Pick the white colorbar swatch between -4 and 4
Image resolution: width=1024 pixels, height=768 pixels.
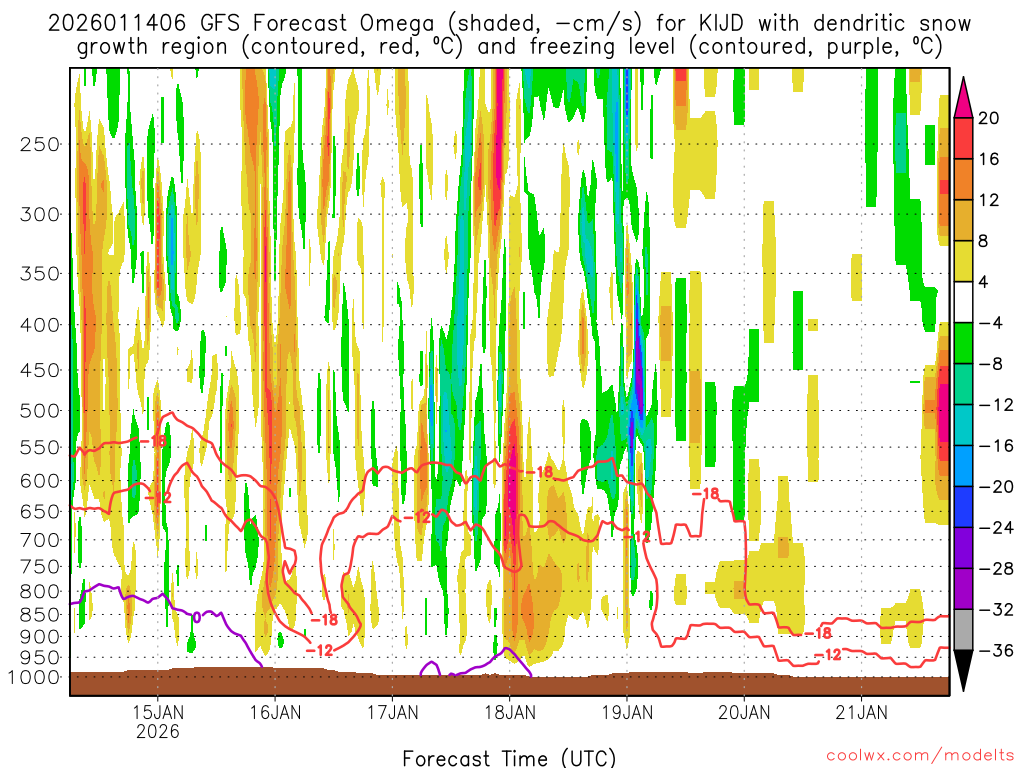point(963,303)
